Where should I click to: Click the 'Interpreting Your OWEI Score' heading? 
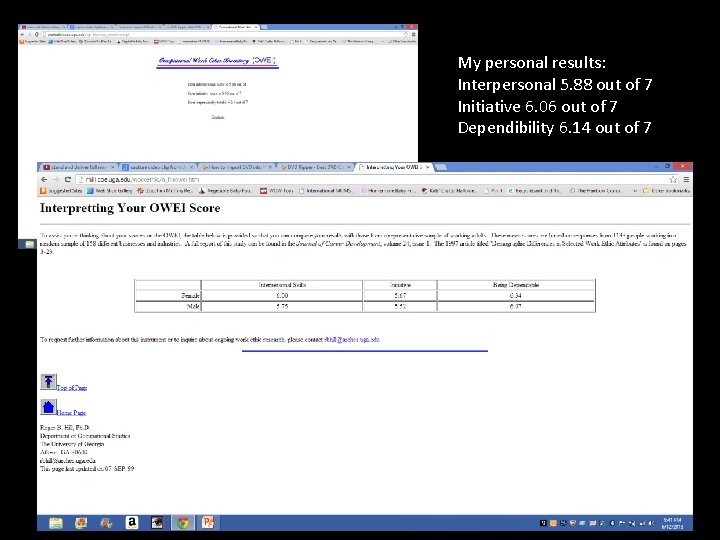pyautogui.click(x=130, y=208)
